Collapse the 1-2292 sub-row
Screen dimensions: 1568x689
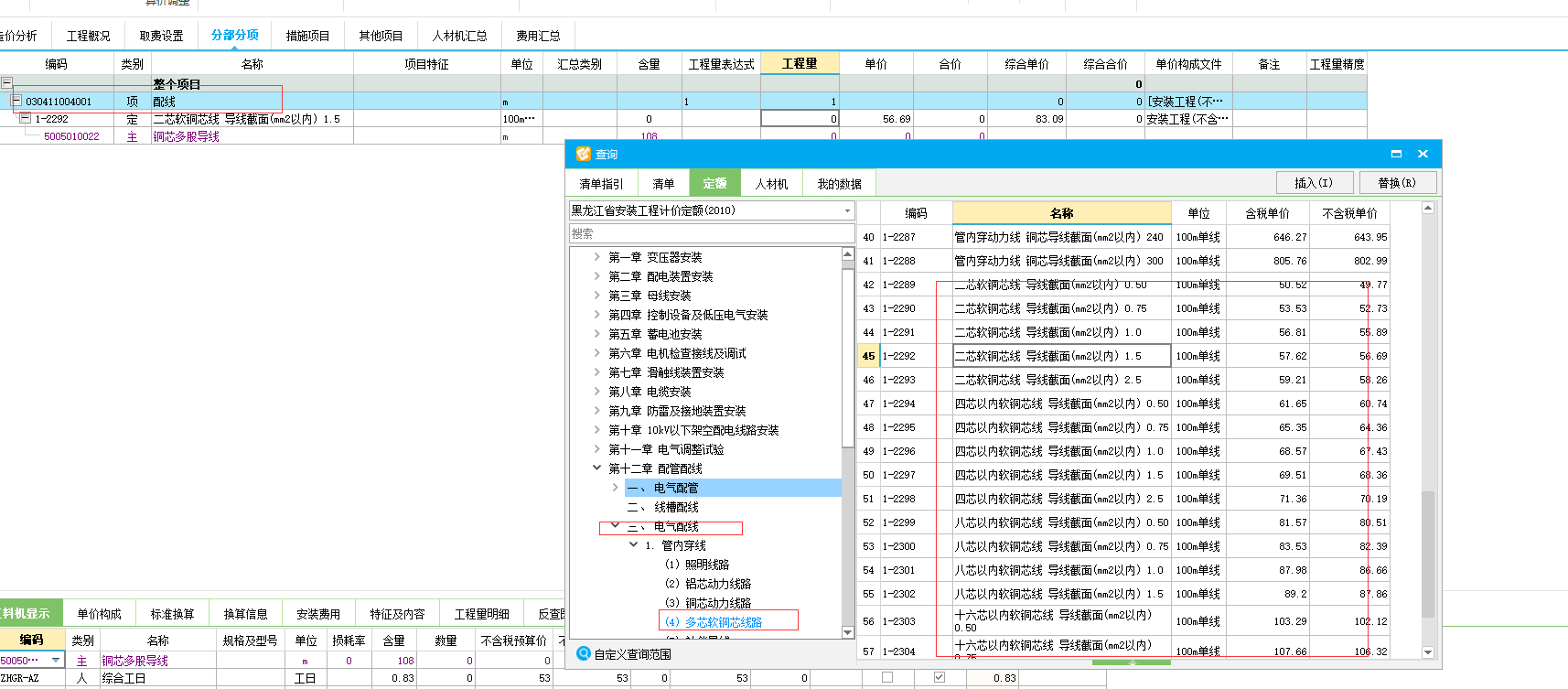pos(26,118)
